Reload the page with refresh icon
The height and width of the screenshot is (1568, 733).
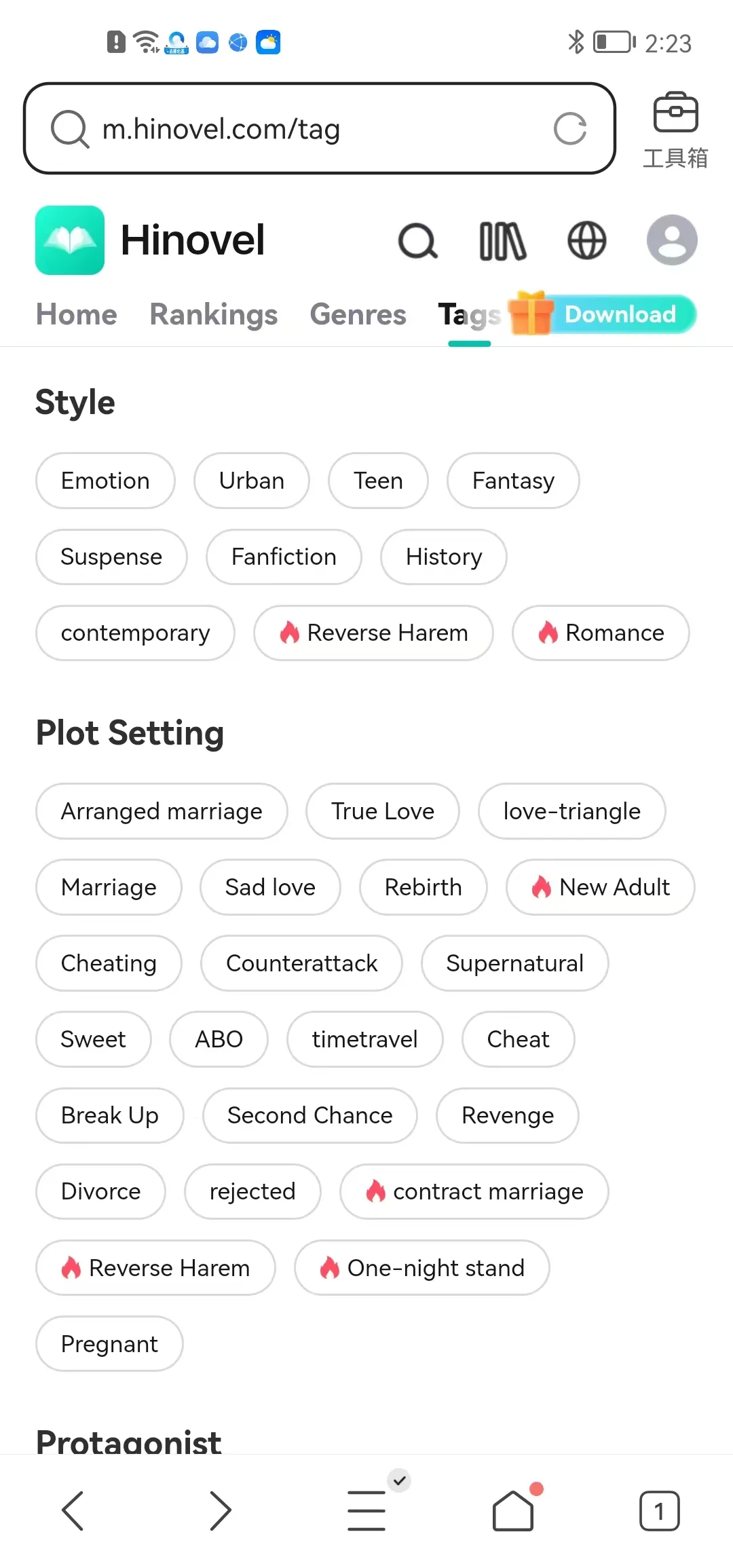(570, 129)
